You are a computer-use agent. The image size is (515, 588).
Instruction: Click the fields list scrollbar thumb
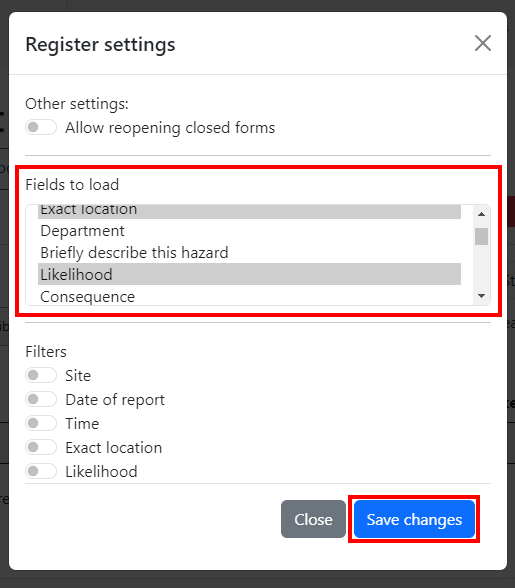(x=482, y=236)
